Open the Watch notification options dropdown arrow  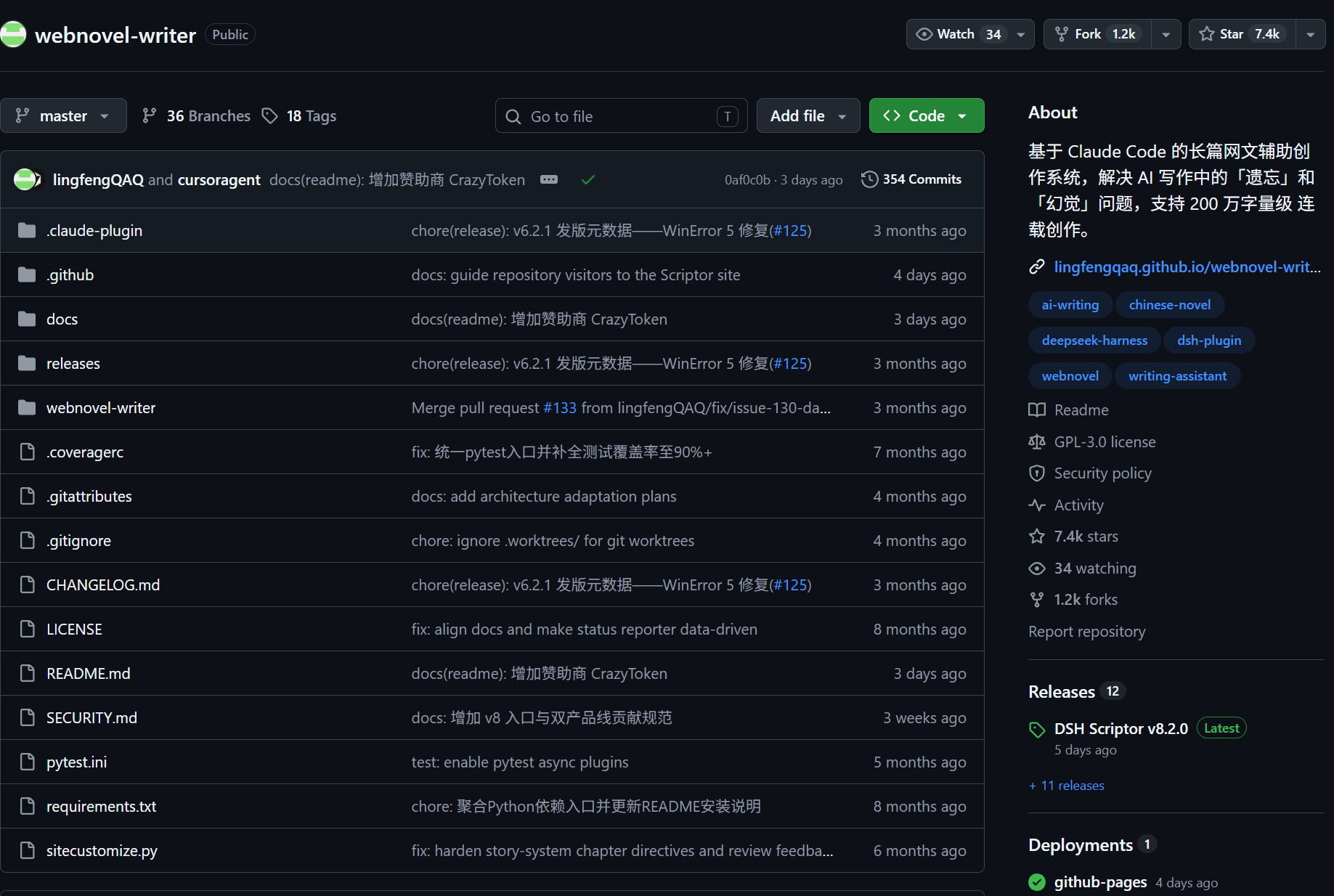1021,34
